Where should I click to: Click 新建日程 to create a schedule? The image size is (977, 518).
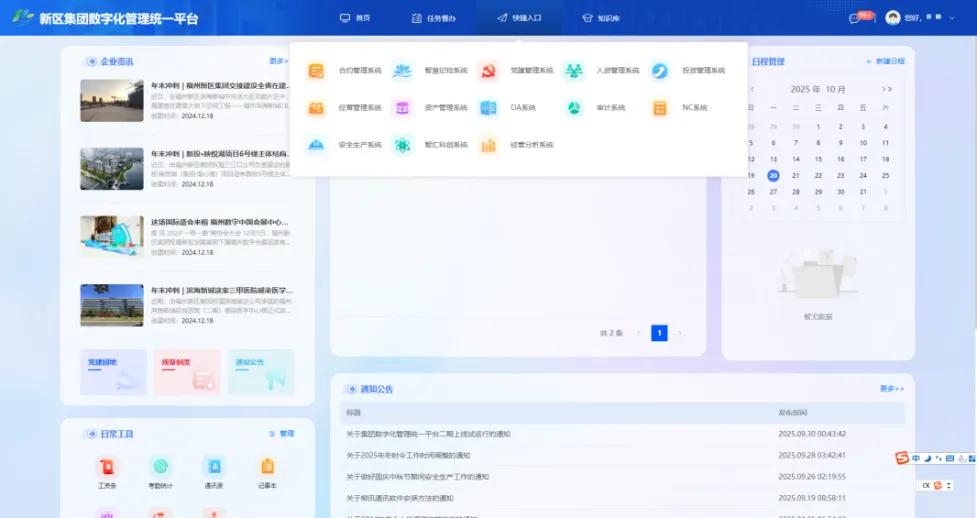click(x=885, y=61)
